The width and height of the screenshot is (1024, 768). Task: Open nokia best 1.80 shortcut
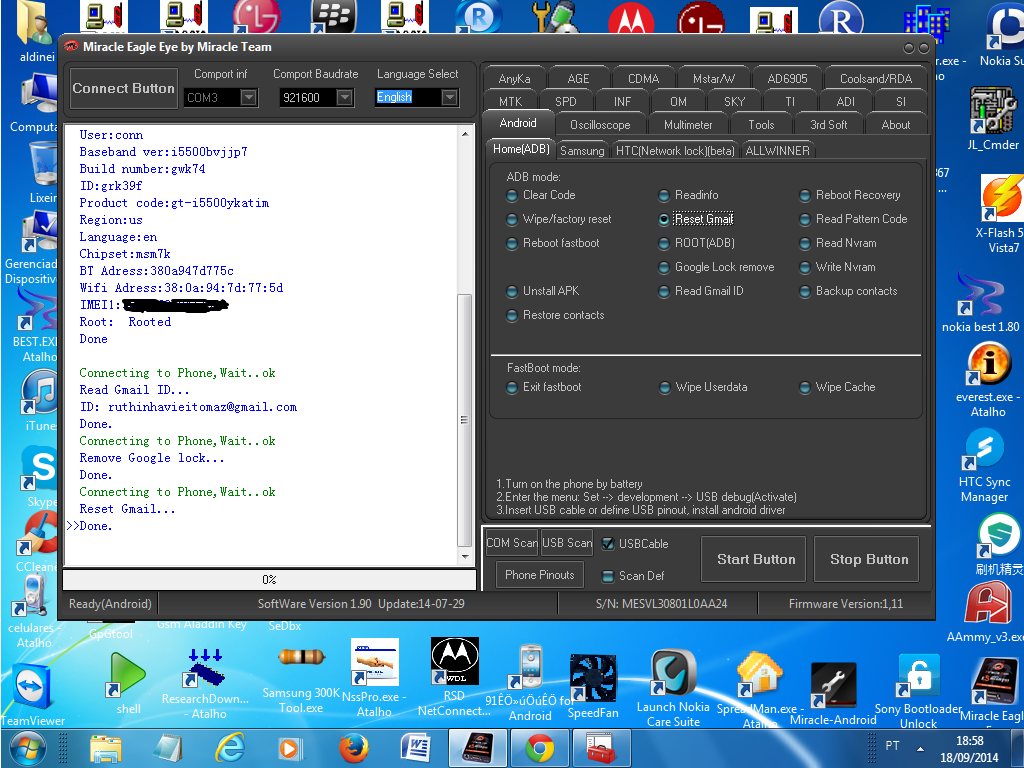click(x=980, y=302)
